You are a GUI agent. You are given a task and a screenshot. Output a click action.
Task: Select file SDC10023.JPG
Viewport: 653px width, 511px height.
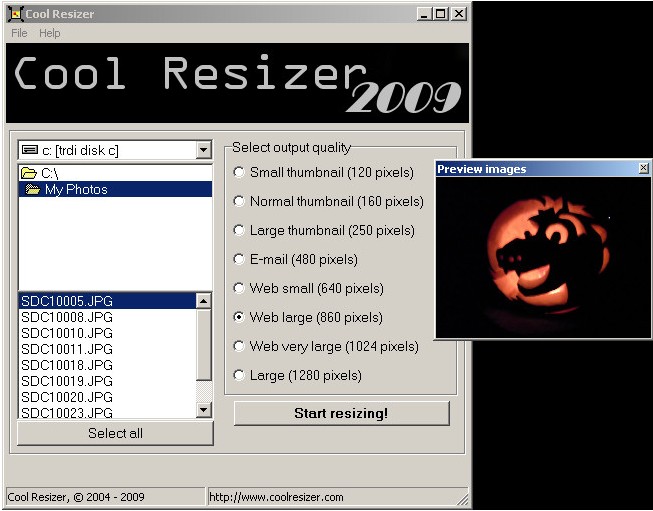pyautogui.click(x=108, y=412)
